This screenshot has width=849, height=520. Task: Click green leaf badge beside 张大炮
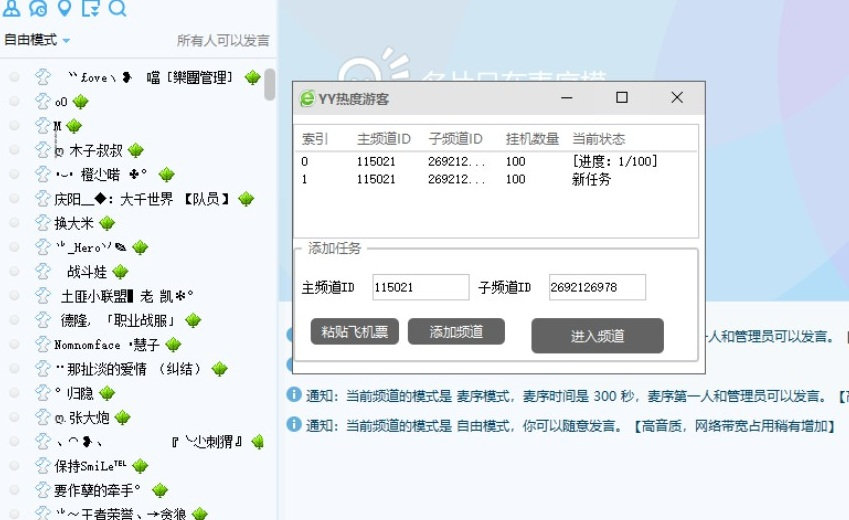(123, 417)
